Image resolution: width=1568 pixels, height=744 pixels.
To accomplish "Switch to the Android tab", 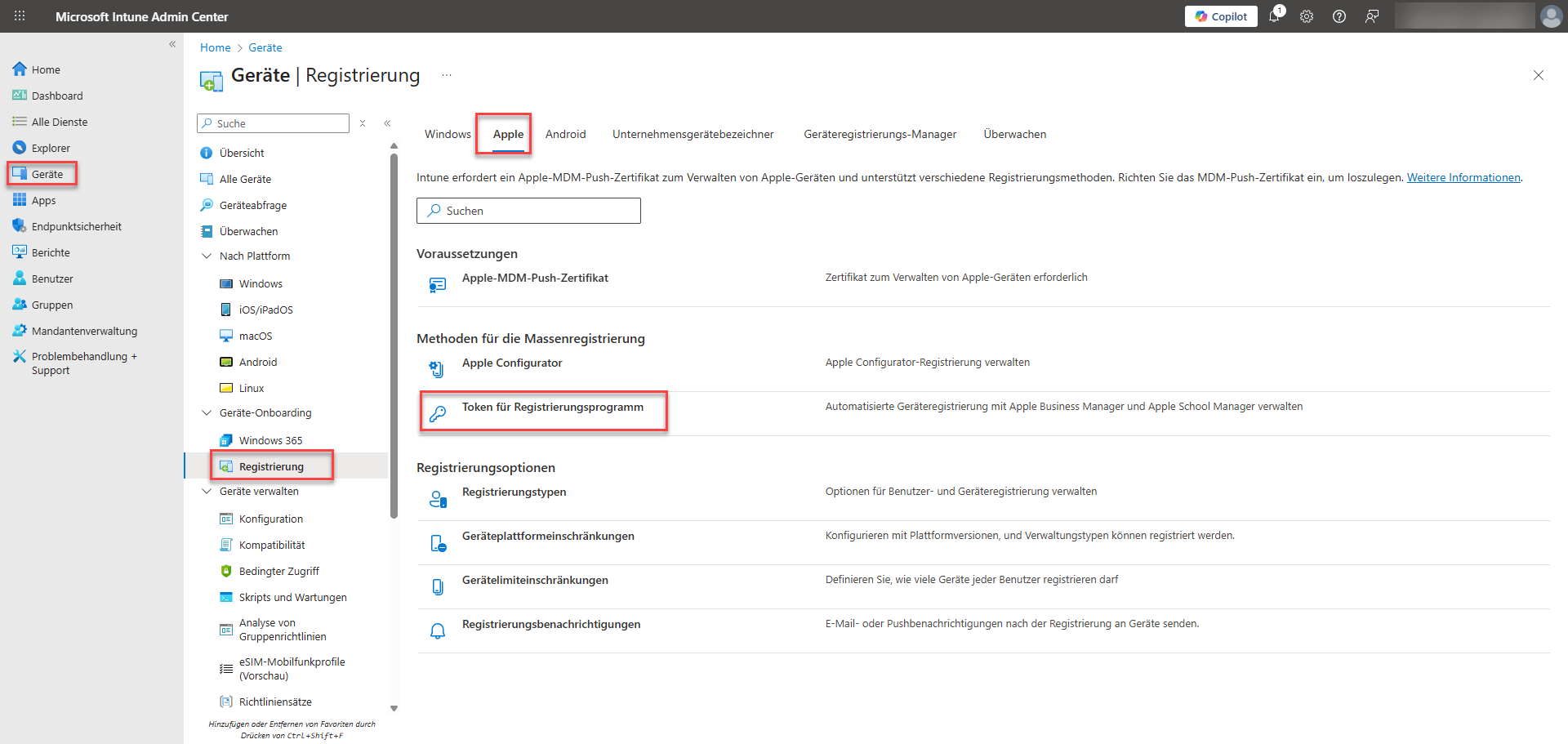I will click(x=565, y=134).
